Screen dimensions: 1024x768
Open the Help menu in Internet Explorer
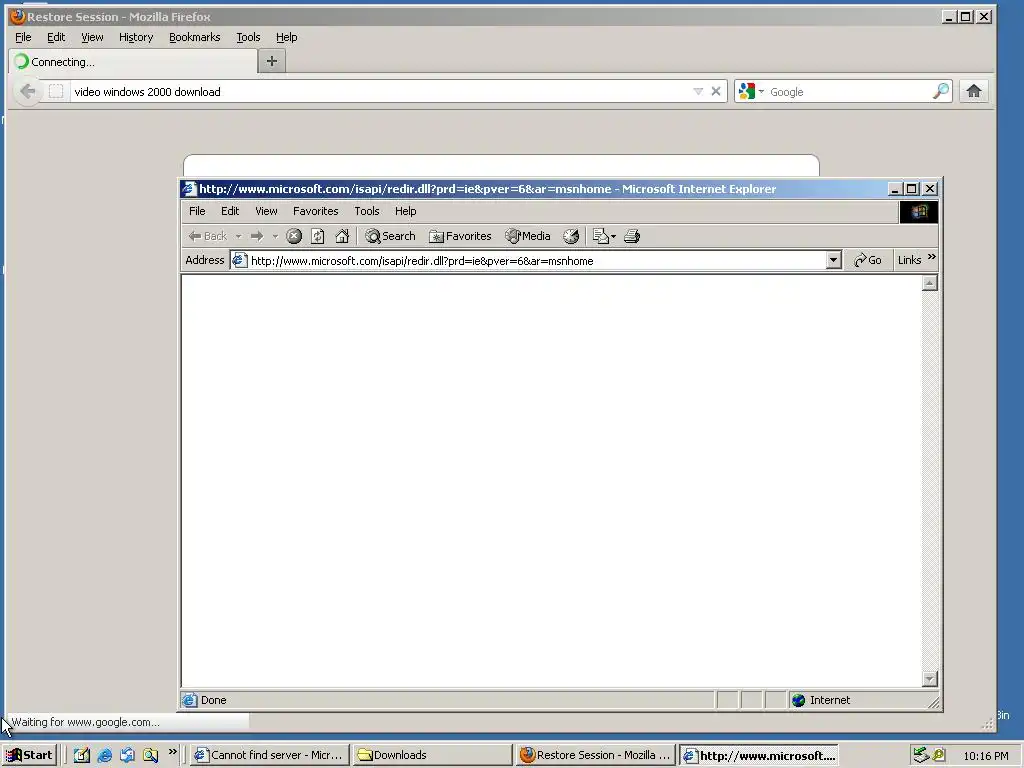405,211
